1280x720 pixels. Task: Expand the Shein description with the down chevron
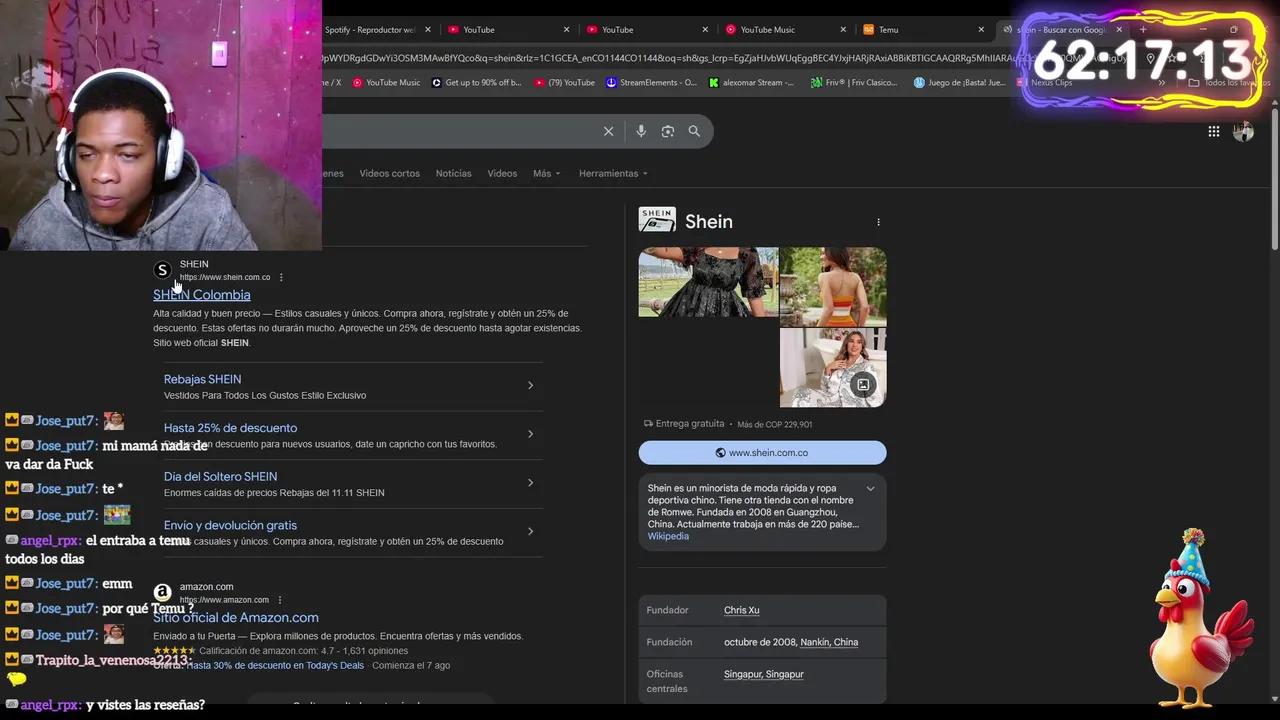870,489
